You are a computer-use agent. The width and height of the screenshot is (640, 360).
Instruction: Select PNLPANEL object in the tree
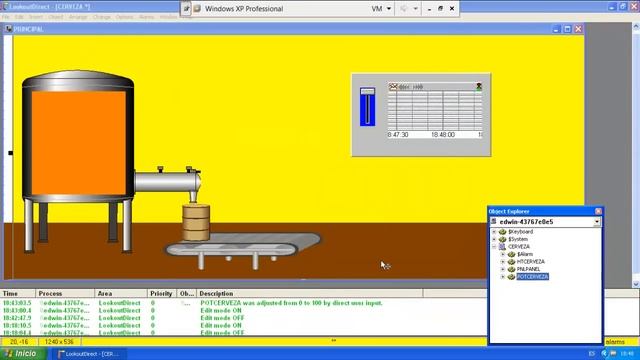(x=528, y=269)
